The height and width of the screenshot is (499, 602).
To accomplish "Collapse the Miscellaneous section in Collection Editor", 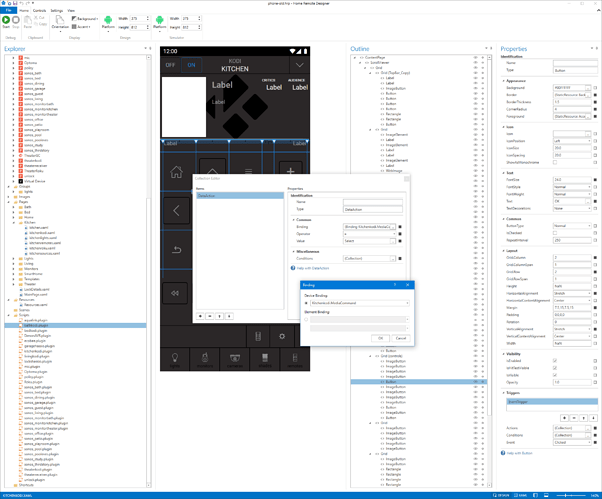I will tap(294, 252).
